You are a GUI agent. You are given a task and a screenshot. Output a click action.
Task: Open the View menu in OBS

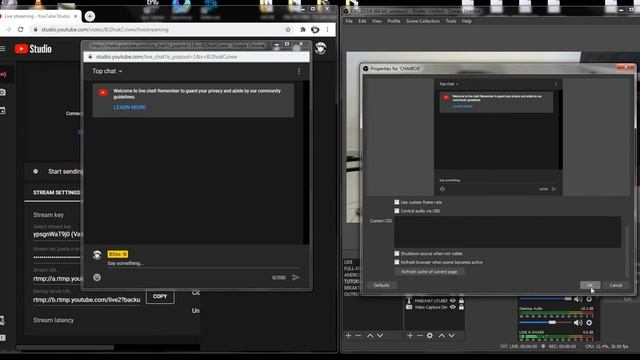pos(377,21)
